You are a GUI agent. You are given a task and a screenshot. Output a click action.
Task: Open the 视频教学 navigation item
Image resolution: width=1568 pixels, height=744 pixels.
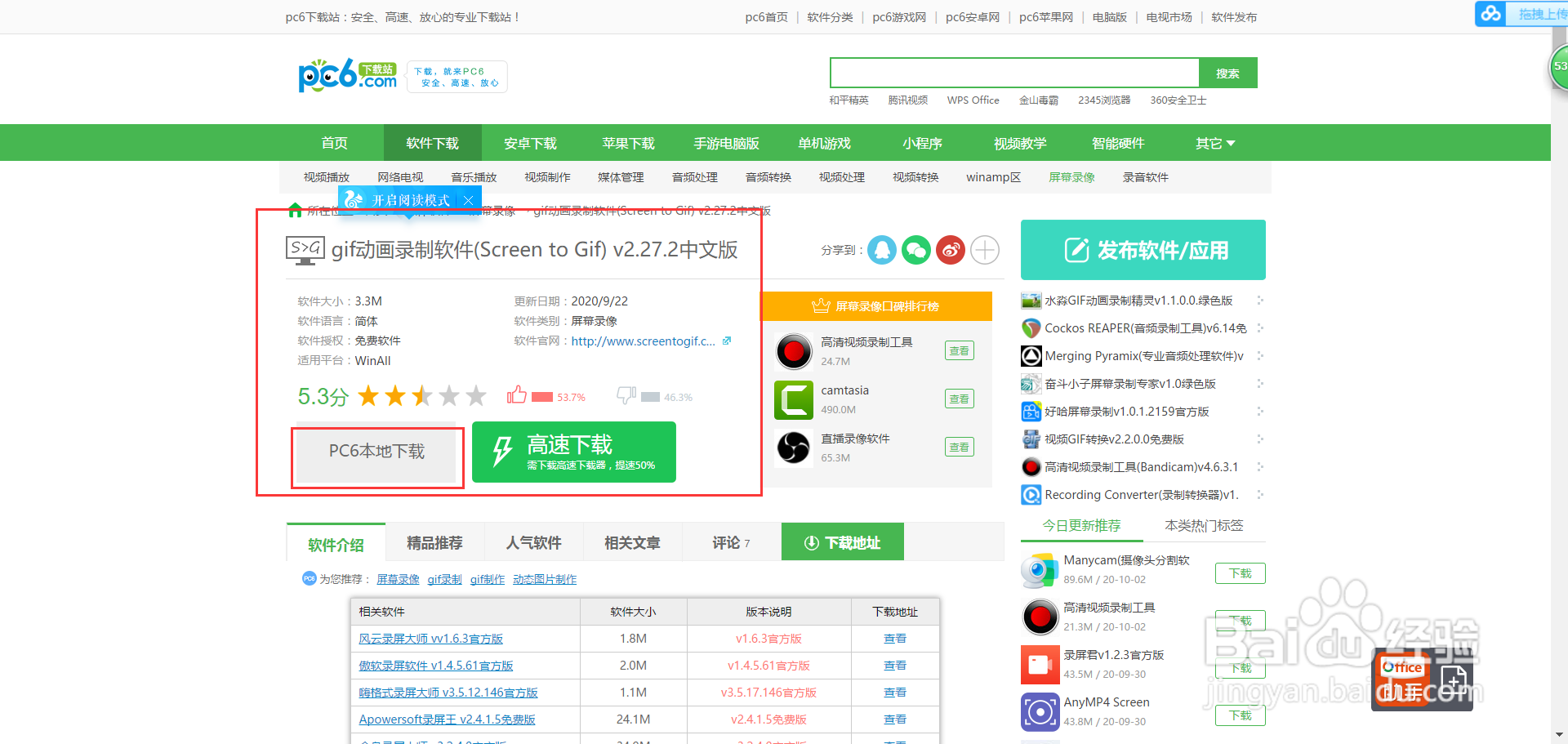(x=1020, y=144)
